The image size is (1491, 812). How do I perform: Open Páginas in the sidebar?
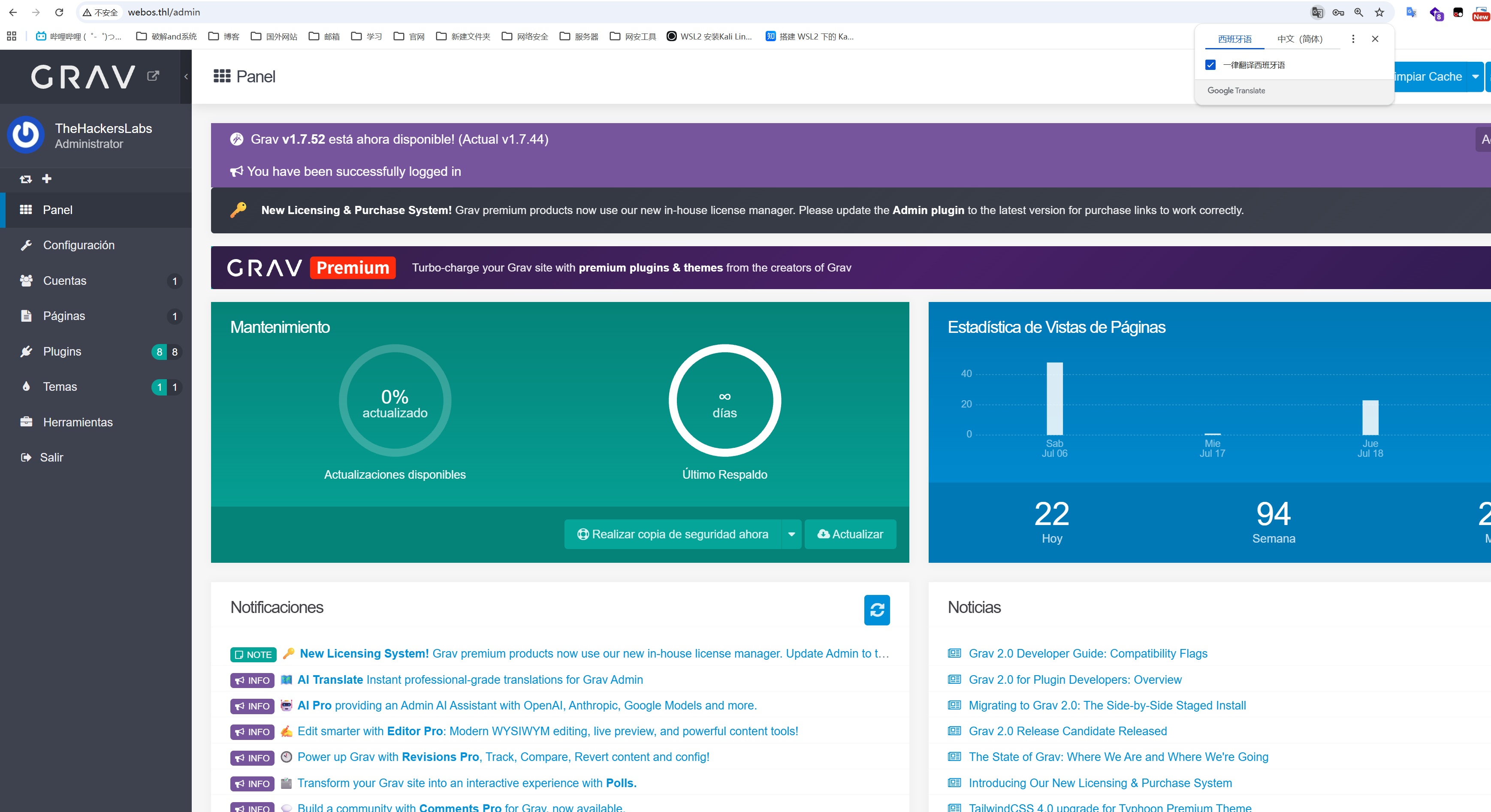(x=96, y=316)
